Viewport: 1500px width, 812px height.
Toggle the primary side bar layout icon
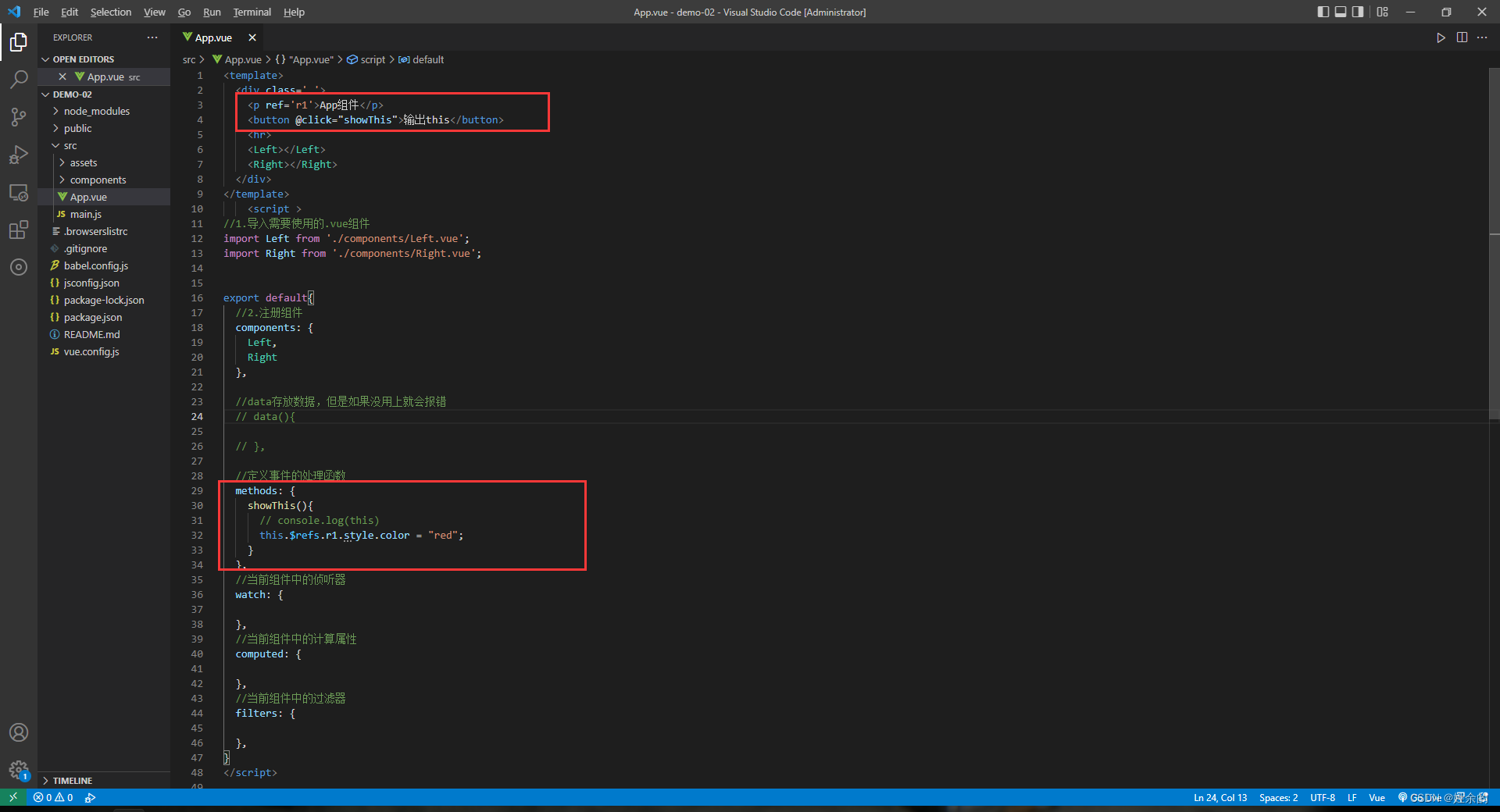pyautogui.click(x=1323, y=12)
